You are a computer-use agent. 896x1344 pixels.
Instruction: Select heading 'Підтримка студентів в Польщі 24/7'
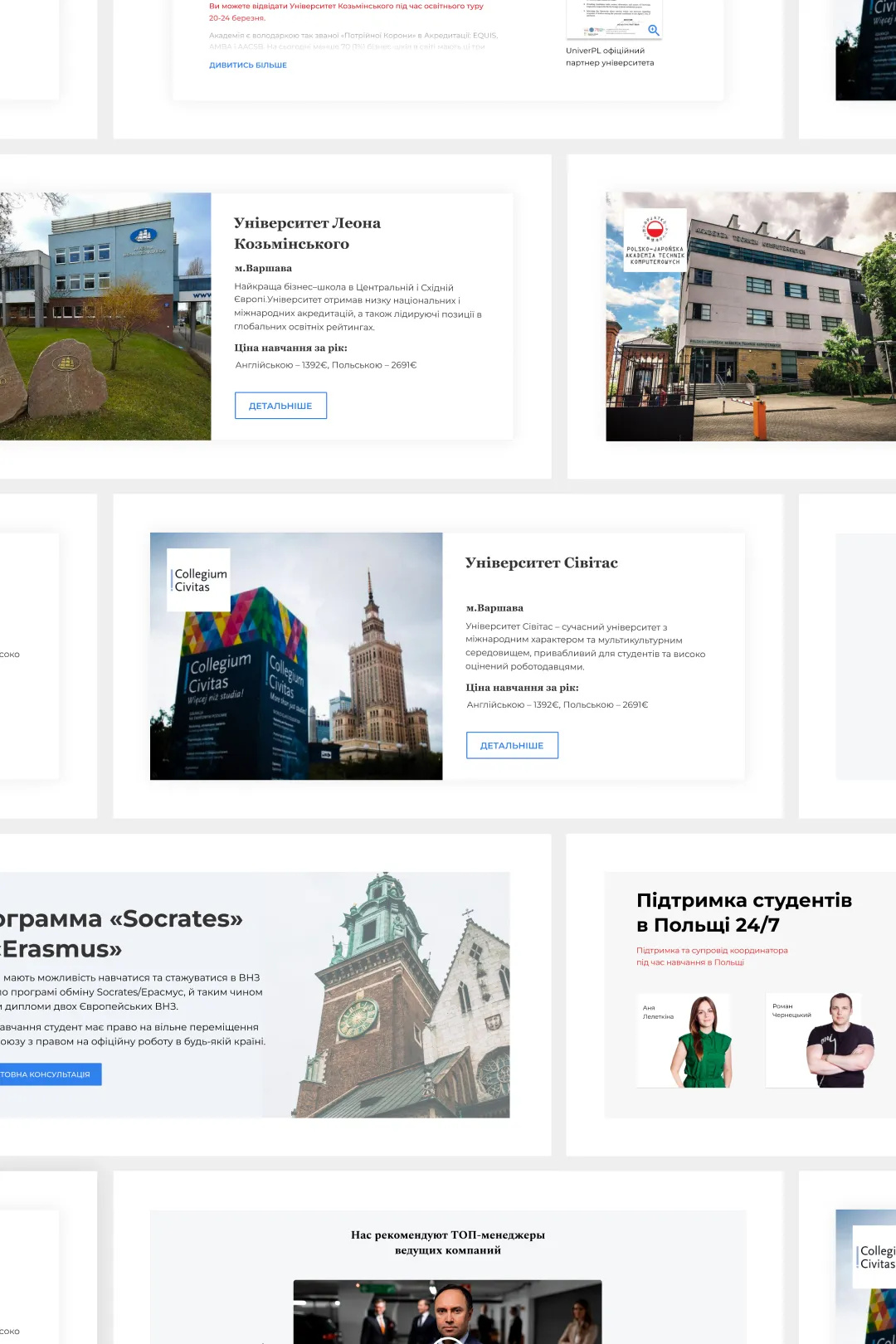(744, 913)
